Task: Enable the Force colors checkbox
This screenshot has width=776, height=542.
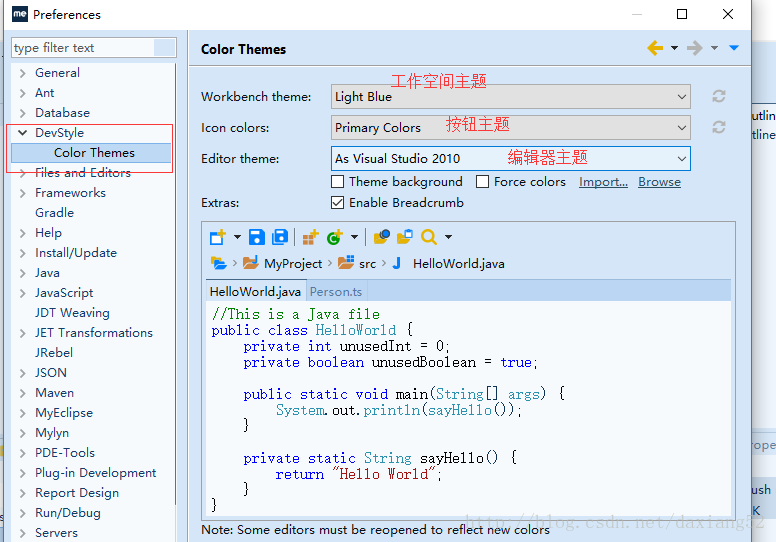Action: click(x=482, y=182)
